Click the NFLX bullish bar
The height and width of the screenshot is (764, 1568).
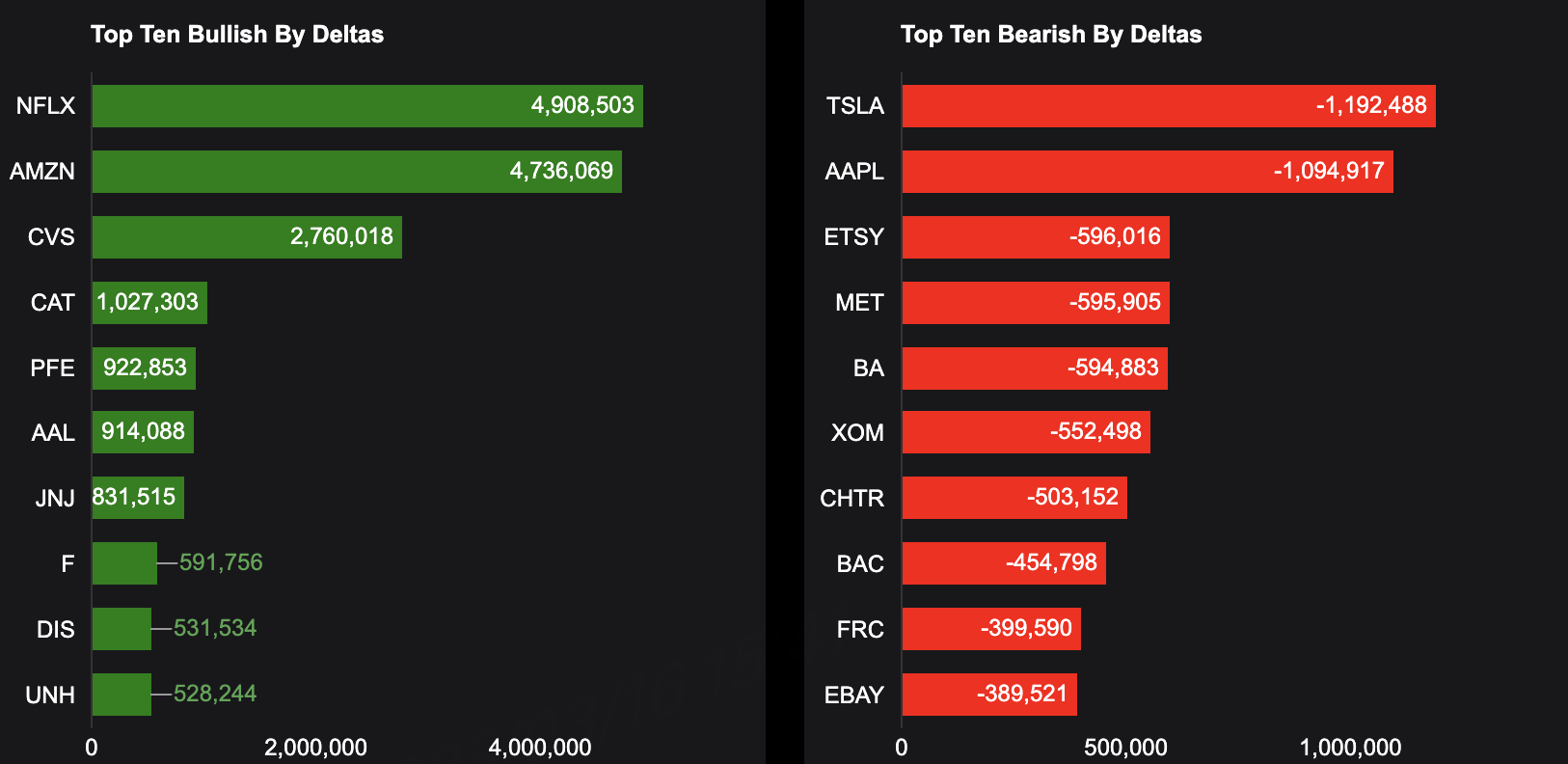click(x=366, y=106)
